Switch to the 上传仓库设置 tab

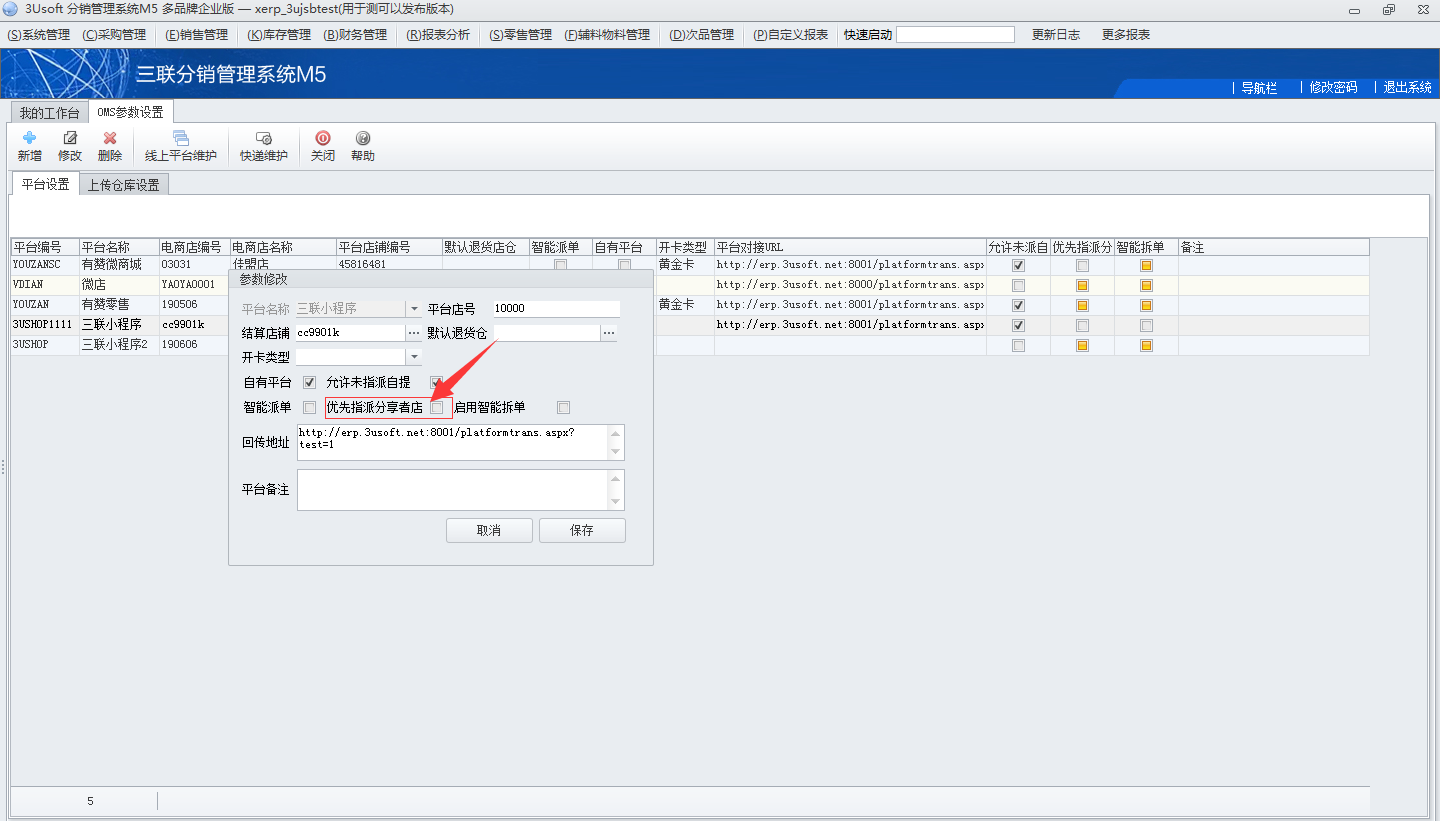pos(123,185)
